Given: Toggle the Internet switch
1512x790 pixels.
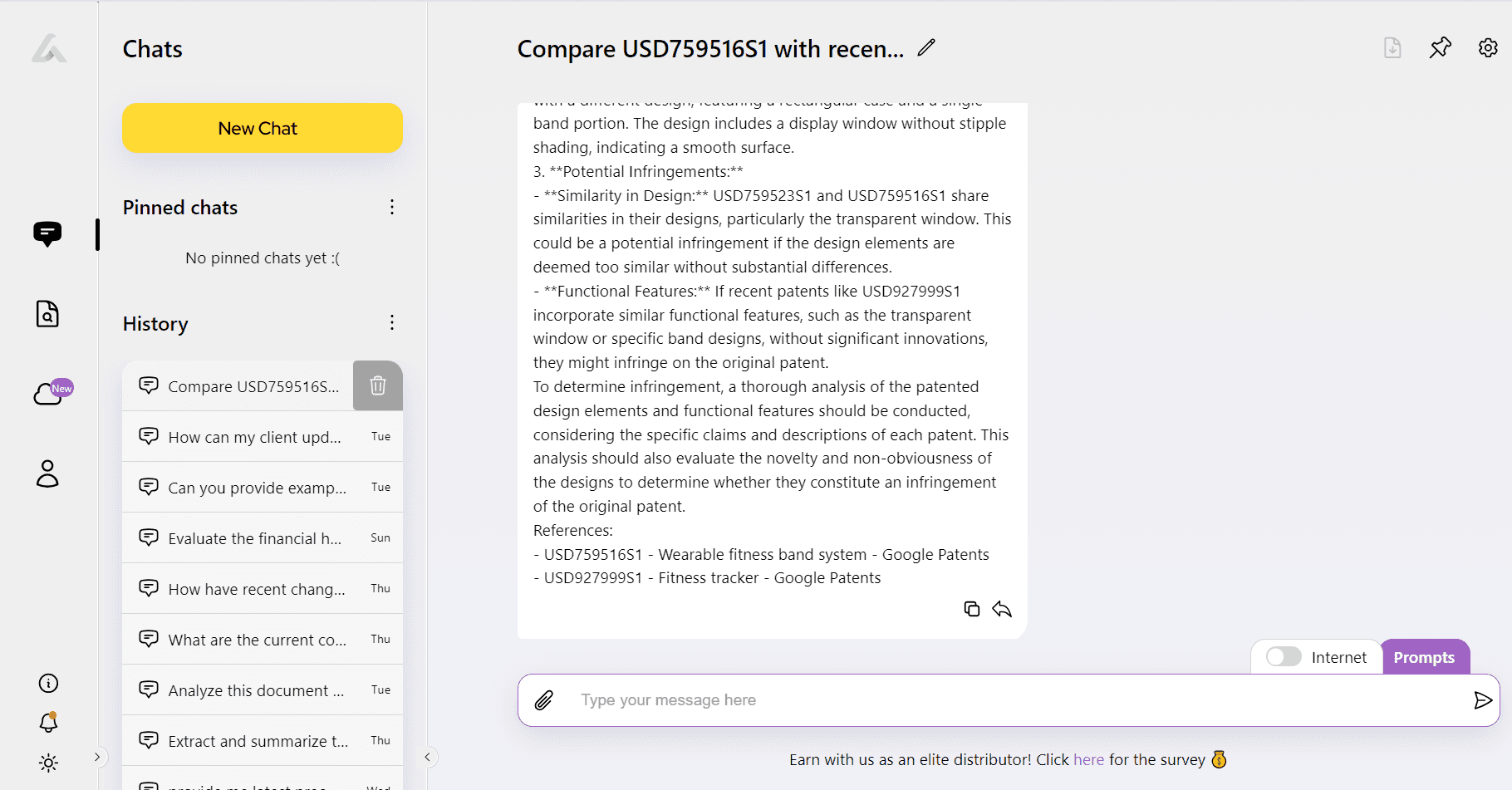Looking at the screenshot, I should 1284,657.
